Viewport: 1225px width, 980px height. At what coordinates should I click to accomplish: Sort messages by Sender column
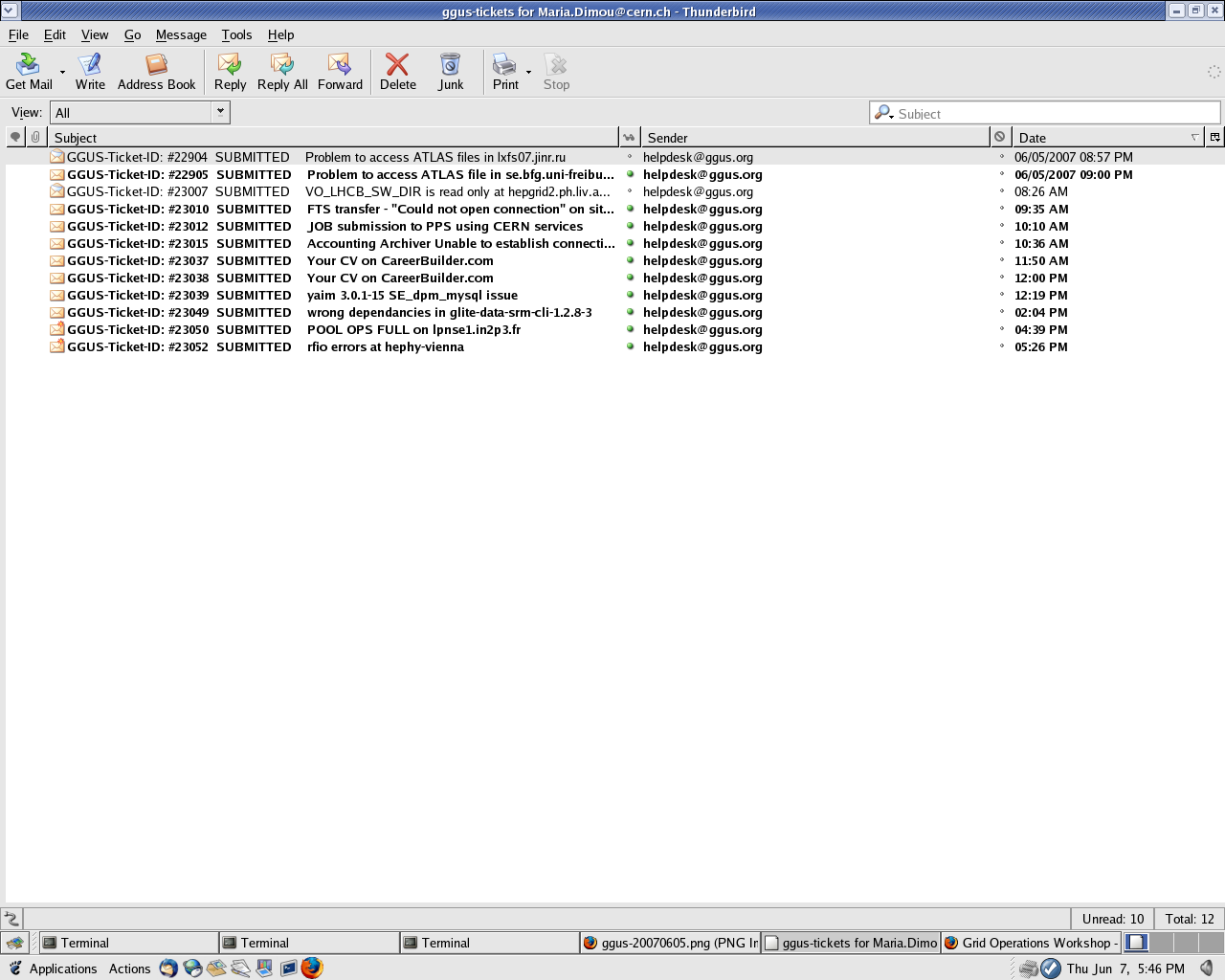(813, 138)
